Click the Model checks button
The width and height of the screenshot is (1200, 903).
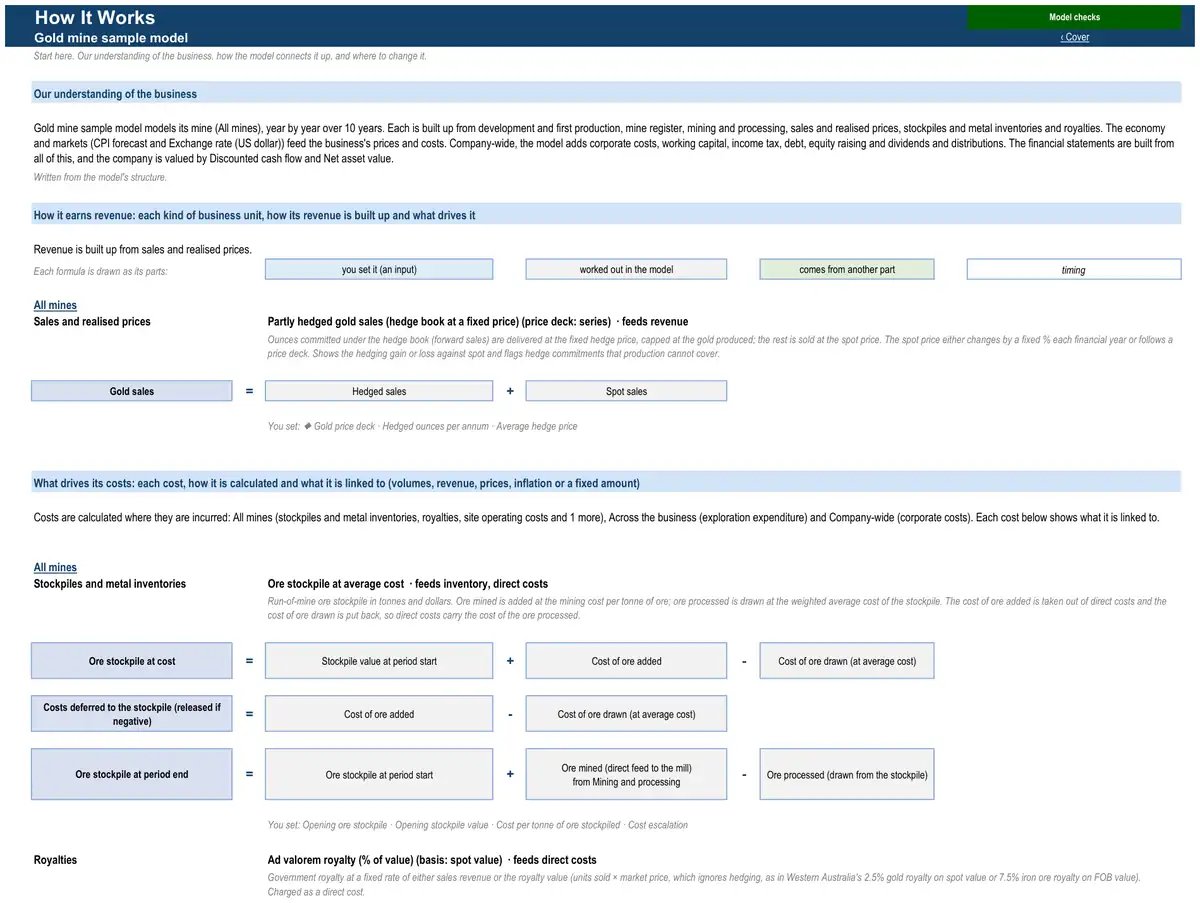(1074, 17)
